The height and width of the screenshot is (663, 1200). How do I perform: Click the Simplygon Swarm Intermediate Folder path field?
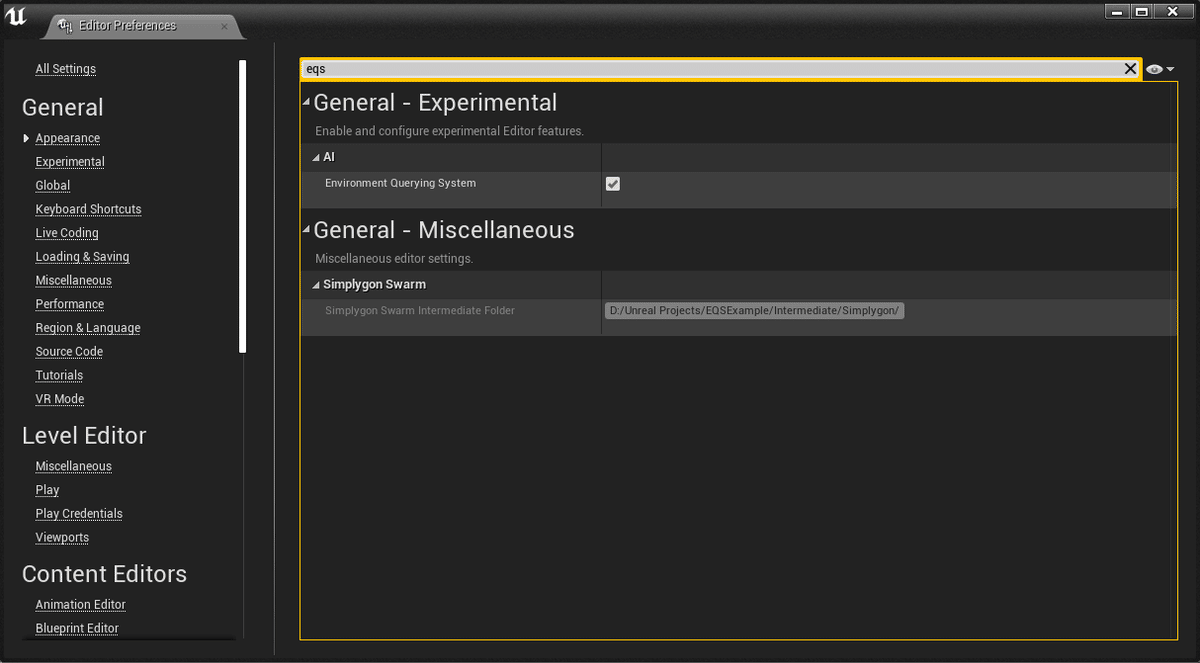click(755, 311)
